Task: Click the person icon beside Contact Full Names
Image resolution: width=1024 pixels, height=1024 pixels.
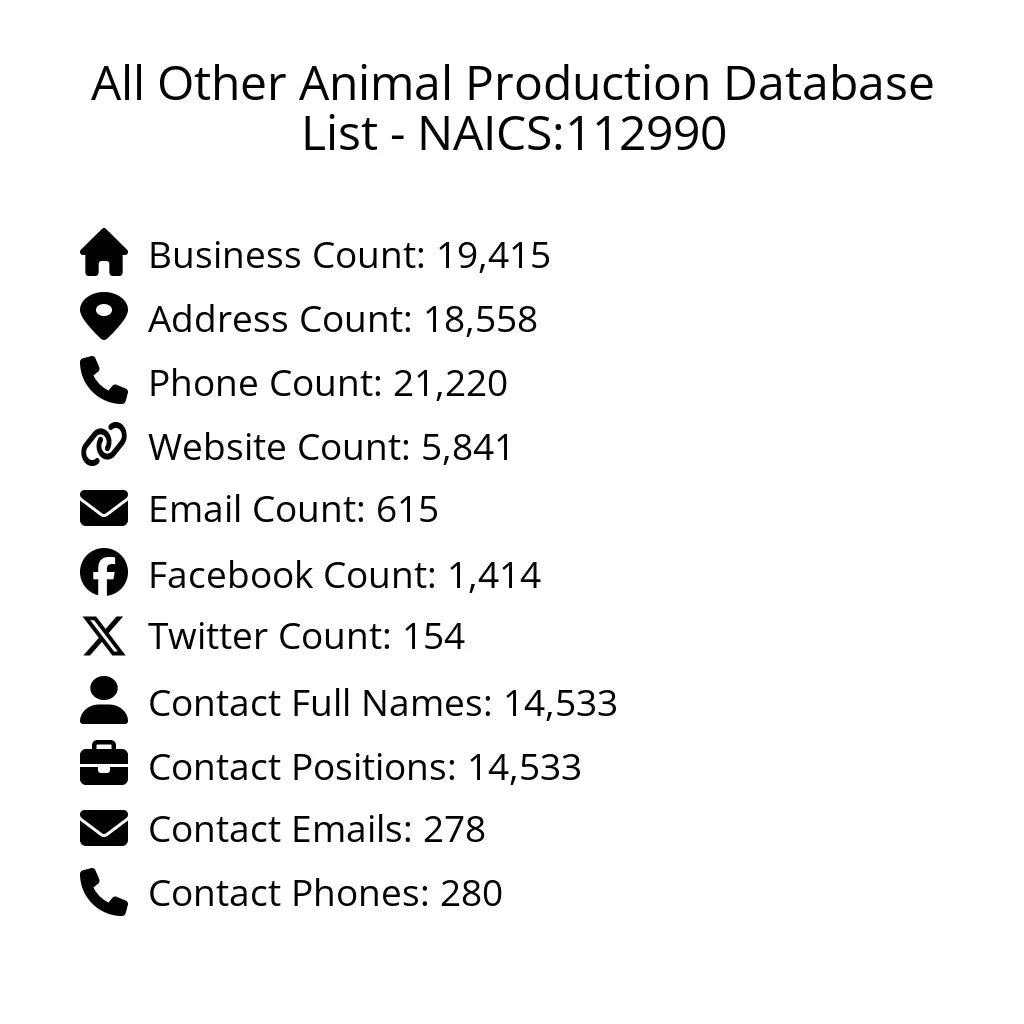Action: pos(104,701)
